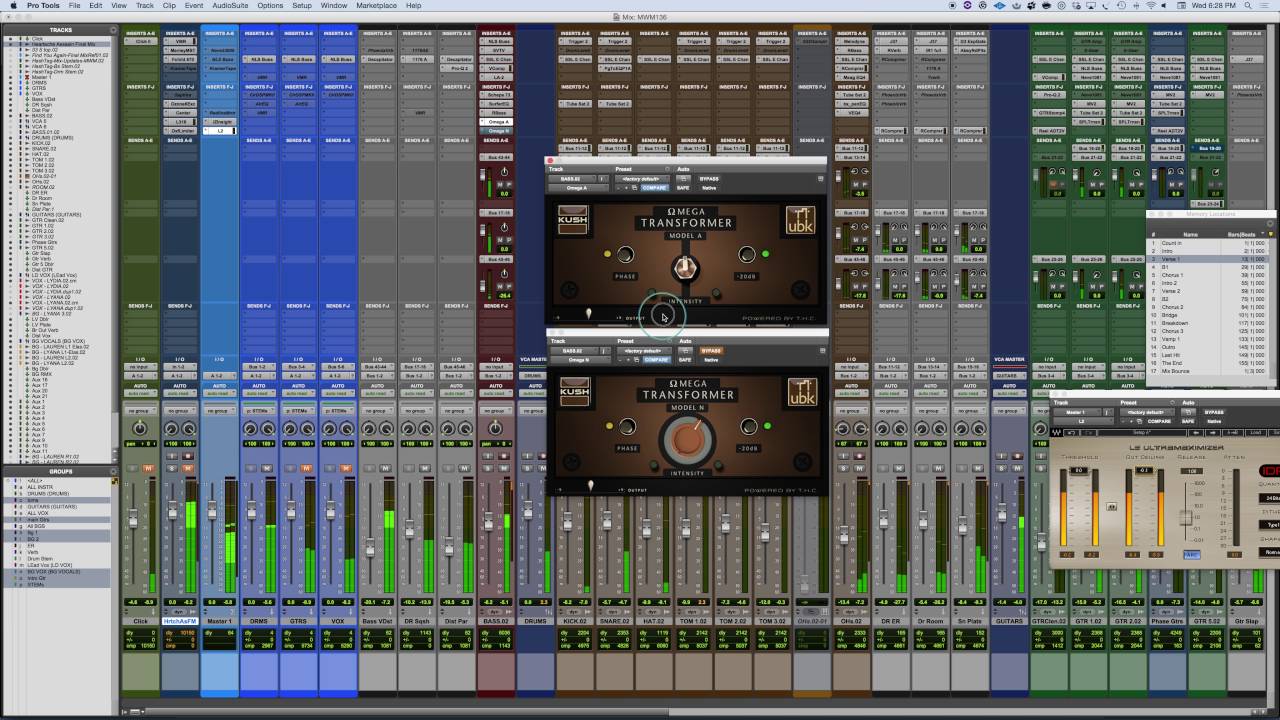Solo the HrtchAsFM track
Image resolution: width=1280 pixels, height=720 pixels.
pos(173,468)
